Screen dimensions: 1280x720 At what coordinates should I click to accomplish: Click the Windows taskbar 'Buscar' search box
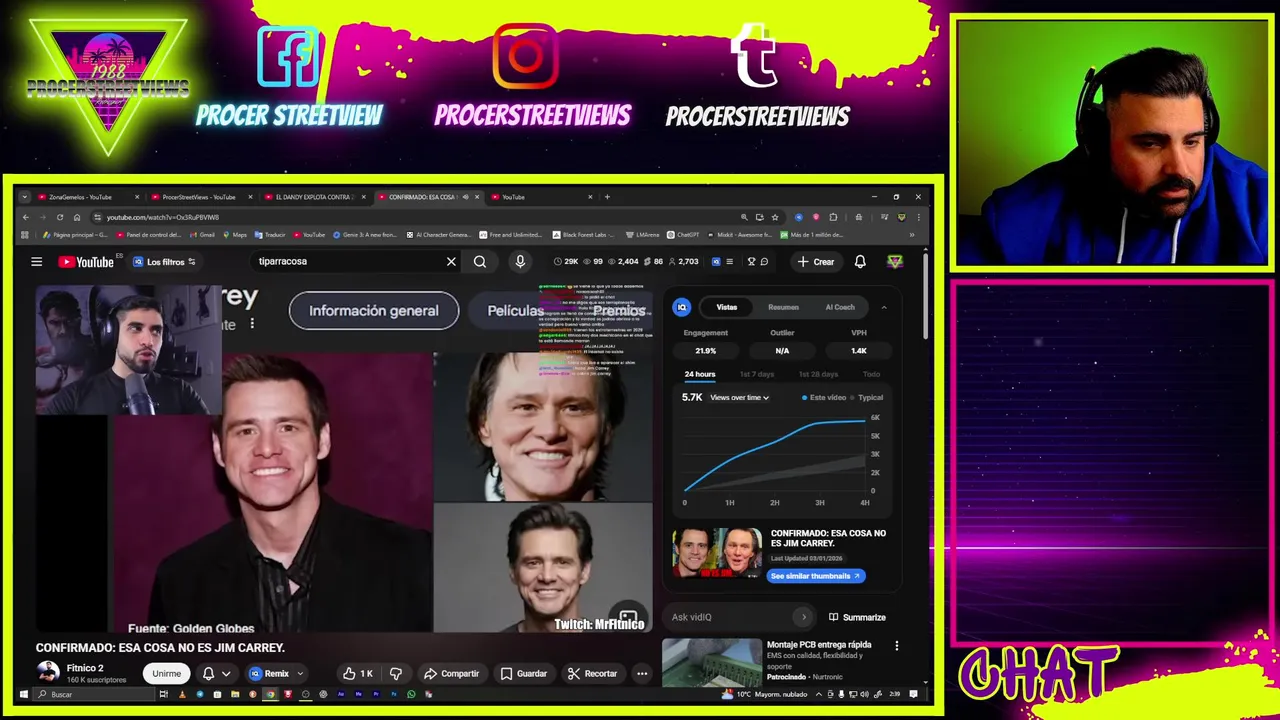92,694
